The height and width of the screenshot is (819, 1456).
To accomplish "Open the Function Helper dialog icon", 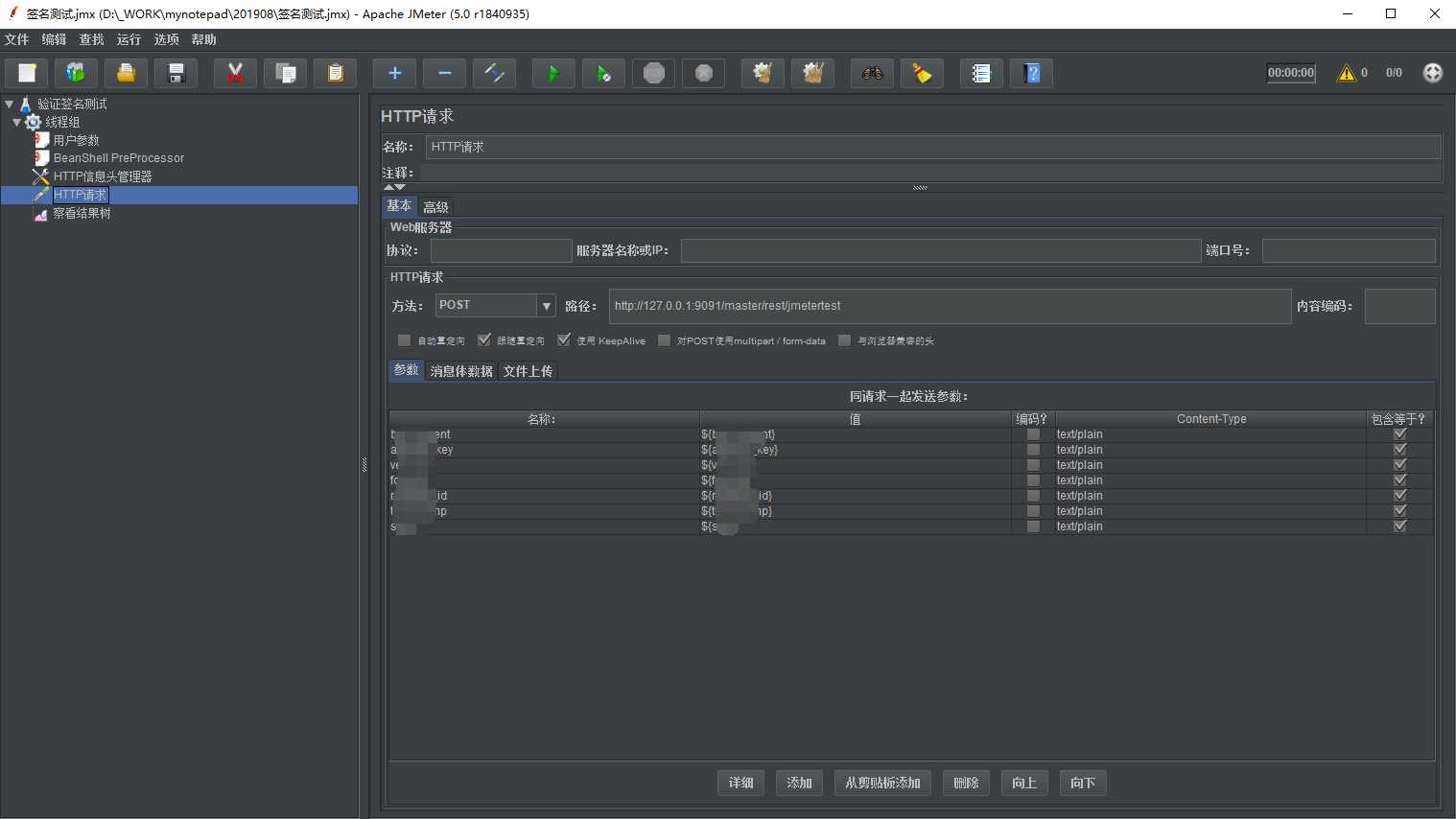I will 981,73.
